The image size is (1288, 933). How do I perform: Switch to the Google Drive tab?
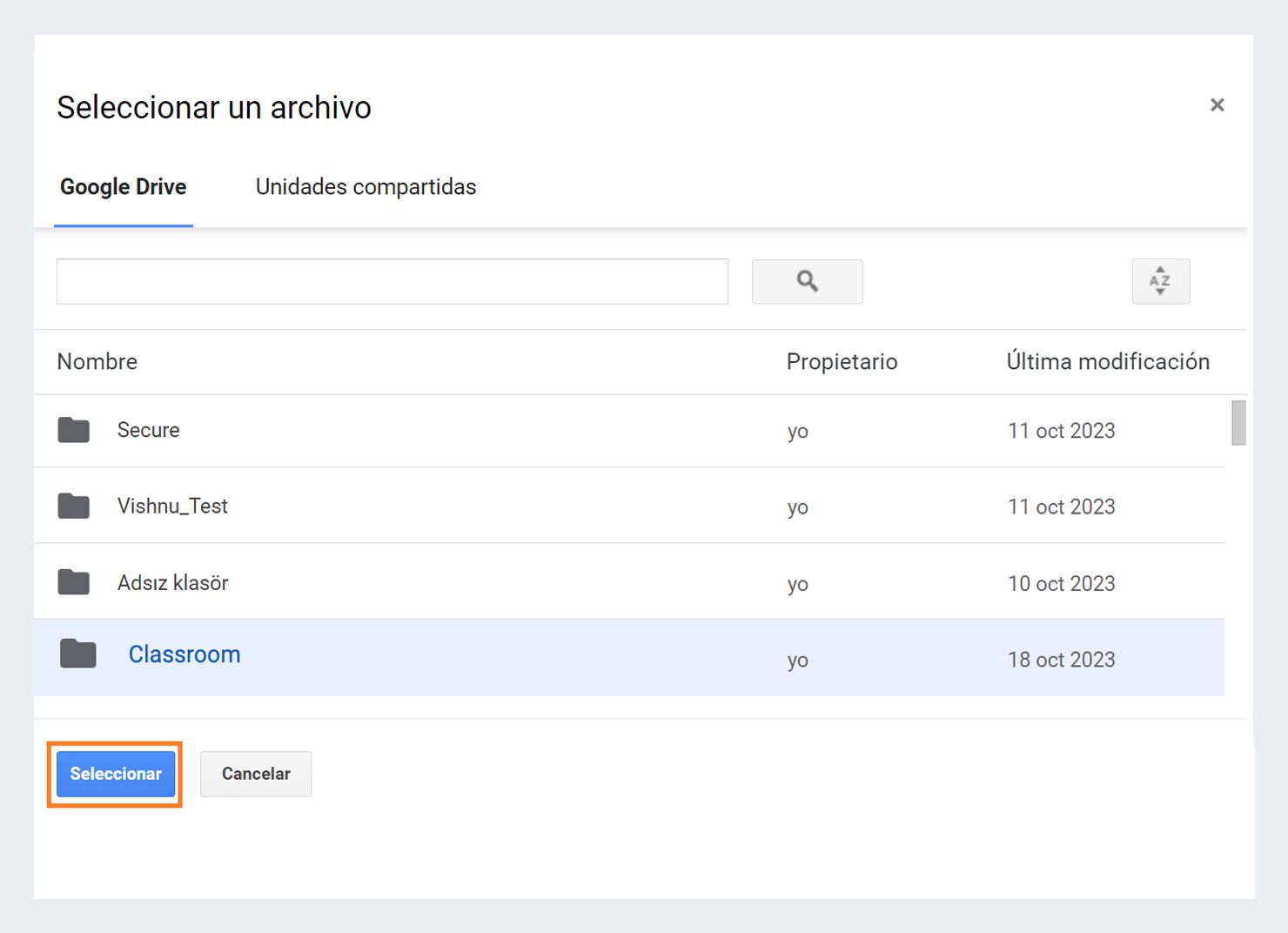point(124,187)
